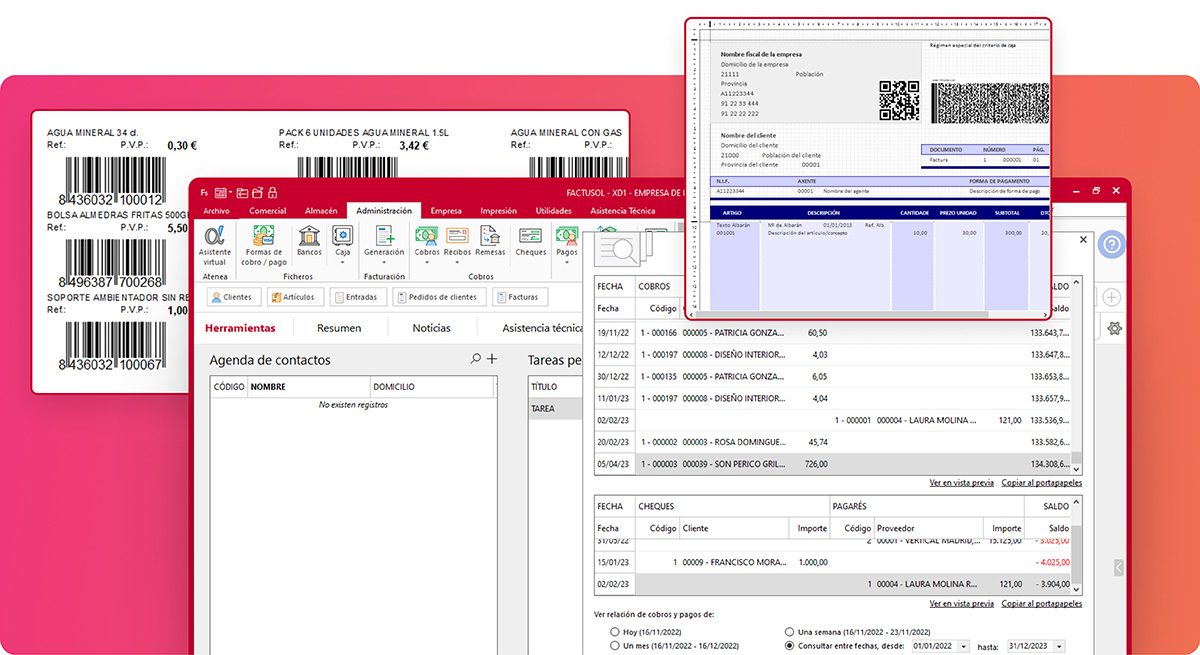Expand the Caja dropdown in ribbon
The height and width of the screenshot is (655, 1200).
343,262
